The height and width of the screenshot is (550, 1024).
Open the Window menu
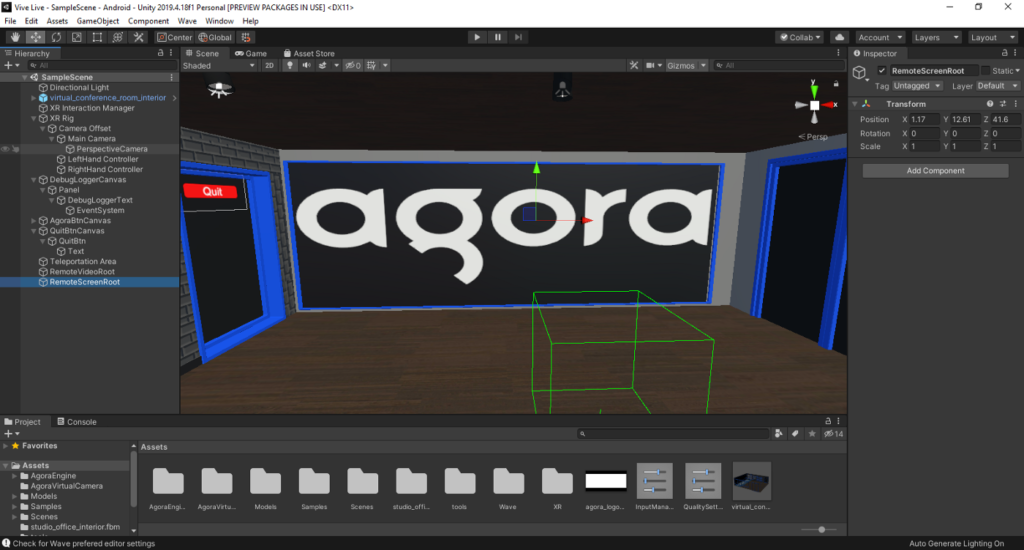tap(219, 21)
